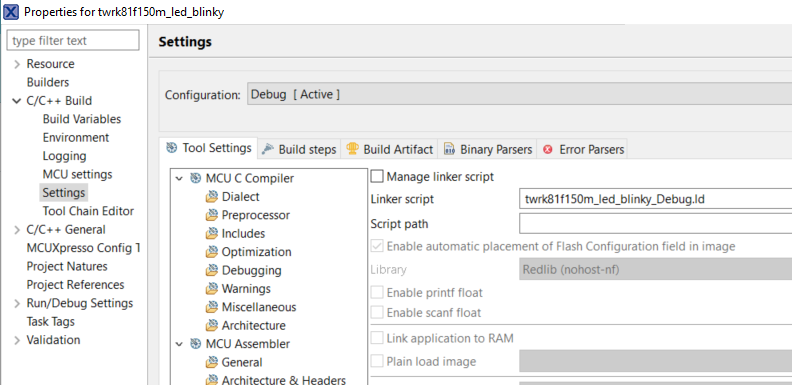Expand the Resource tree node
The width and height of the screenshot is (792, 385).
point(17,64)
